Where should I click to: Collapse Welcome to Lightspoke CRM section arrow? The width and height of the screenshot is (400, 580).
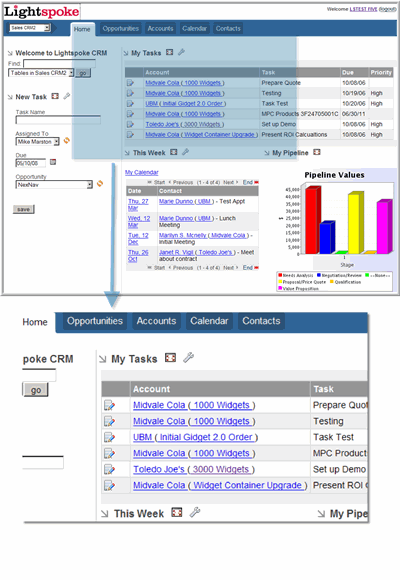click(x=10, y=53)
